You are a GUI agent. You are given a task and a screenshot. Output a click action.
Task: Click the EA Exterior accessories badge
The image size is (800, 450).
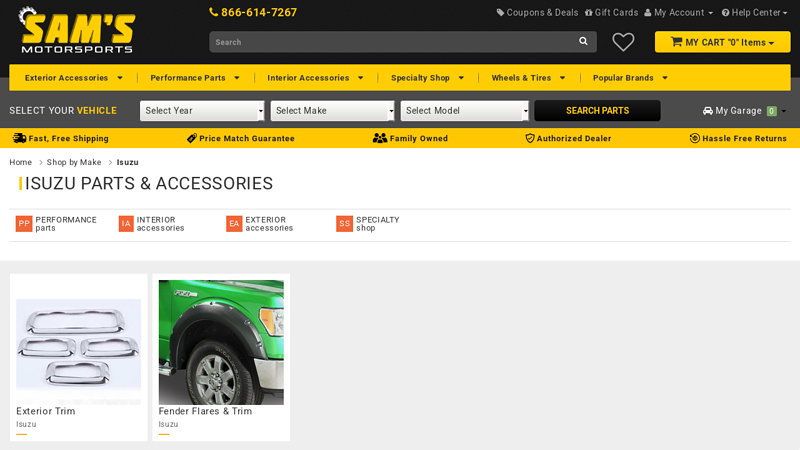coord(234,223)
